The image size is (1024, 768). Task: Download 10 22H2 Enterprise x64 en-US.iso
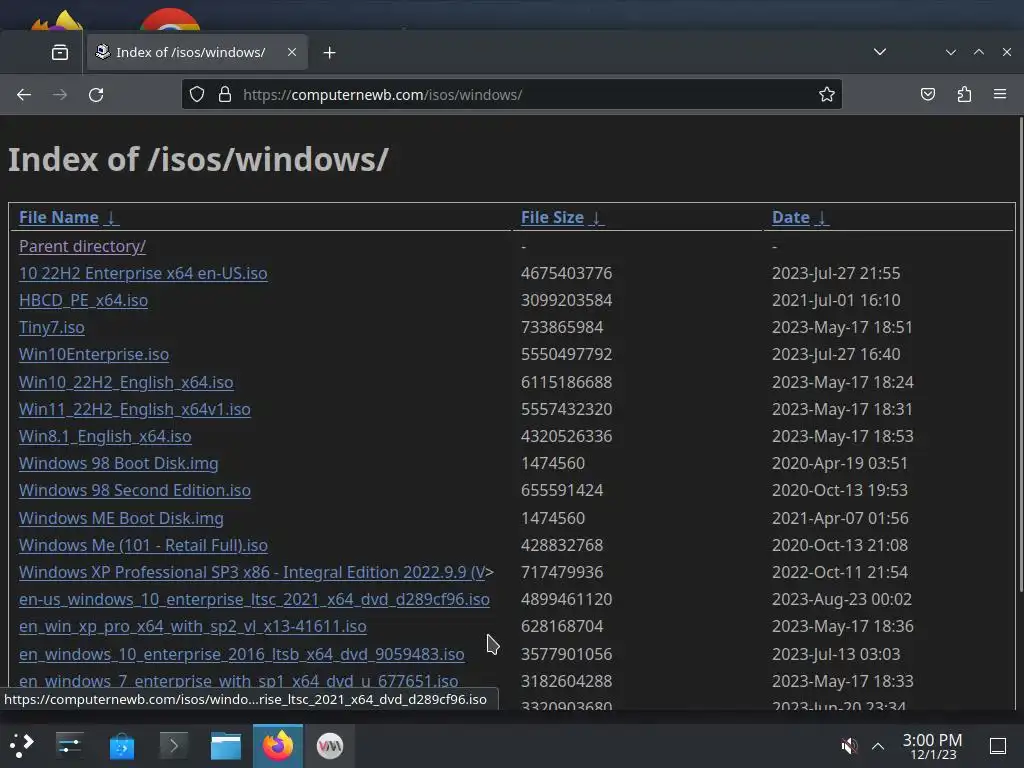[143, 273]
